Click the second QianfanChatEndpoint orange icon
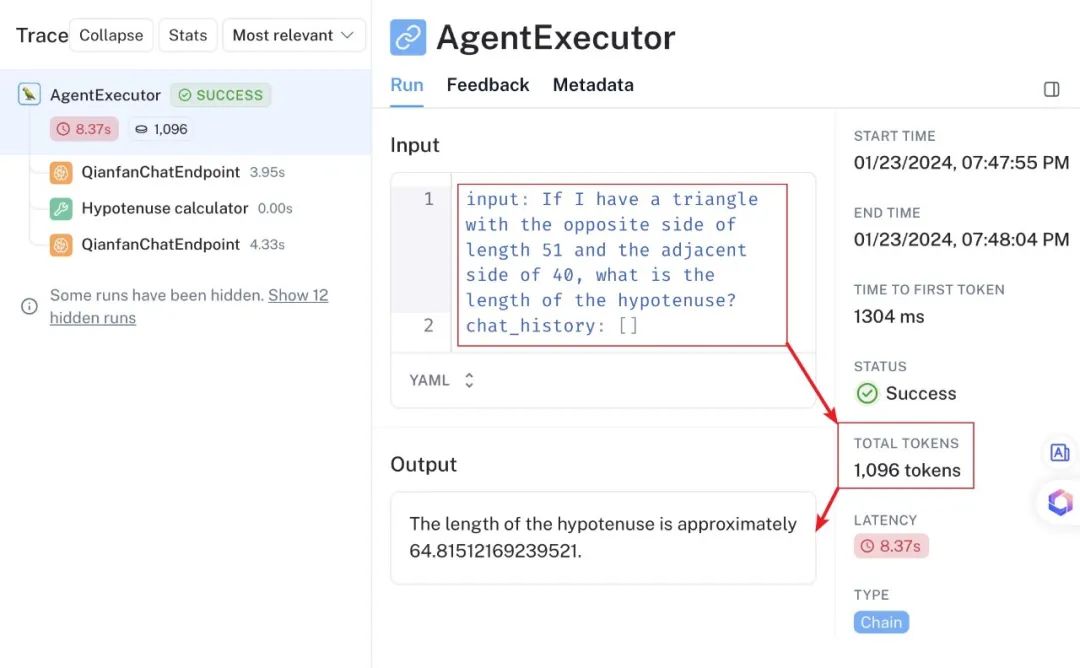Viewport: 1080px width, 668px height. (61, 244)
